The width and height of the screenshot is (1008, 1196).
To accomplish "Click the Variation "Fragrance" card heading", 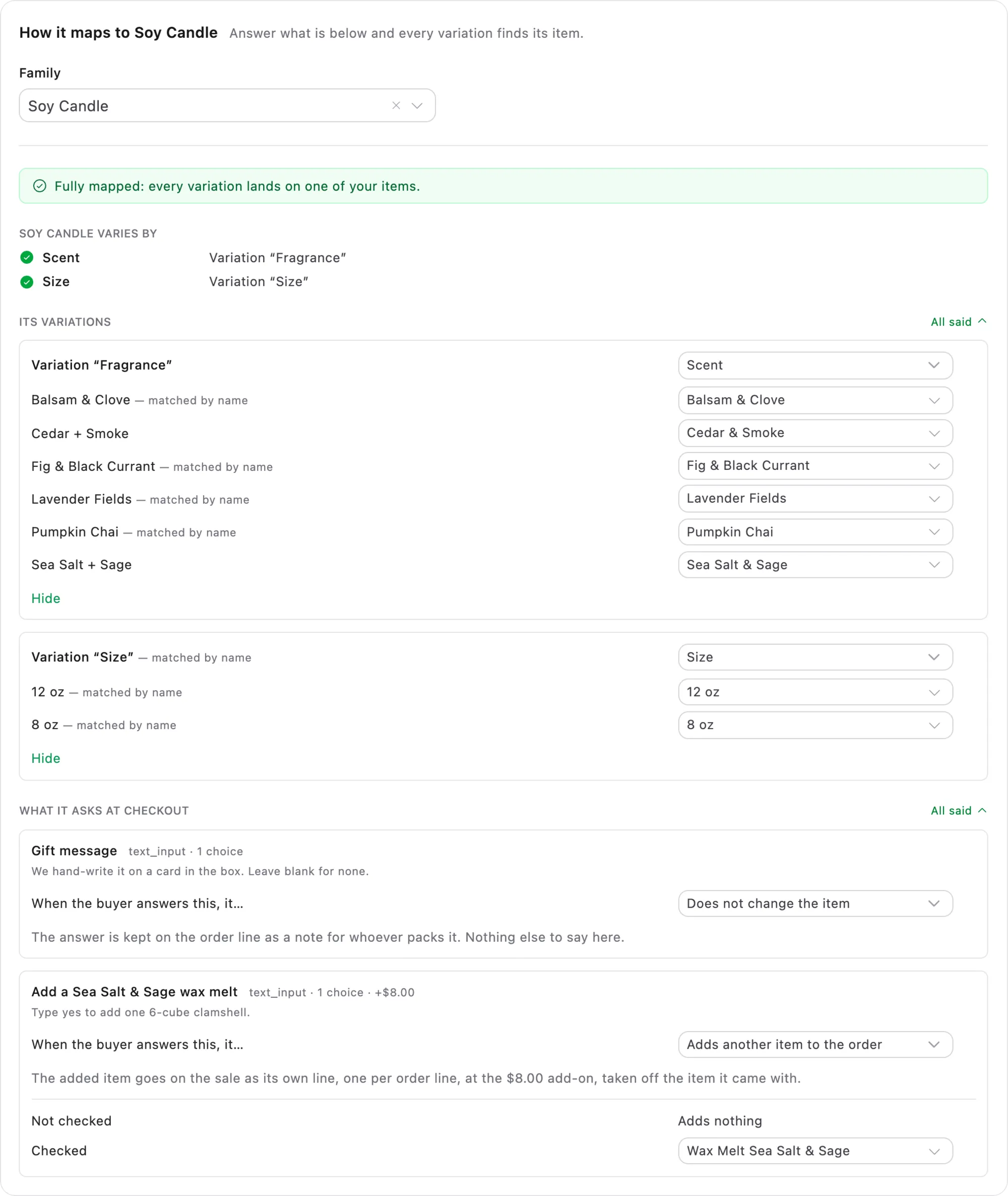I will pos(102,366).
